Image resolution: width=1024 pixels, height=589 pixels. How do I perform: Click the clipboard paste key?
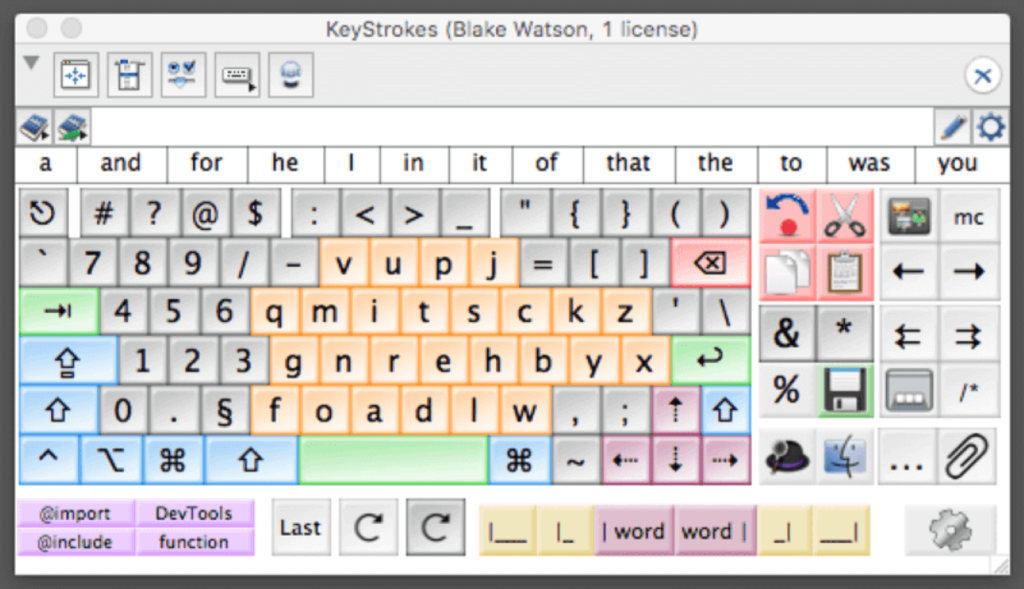844,272
